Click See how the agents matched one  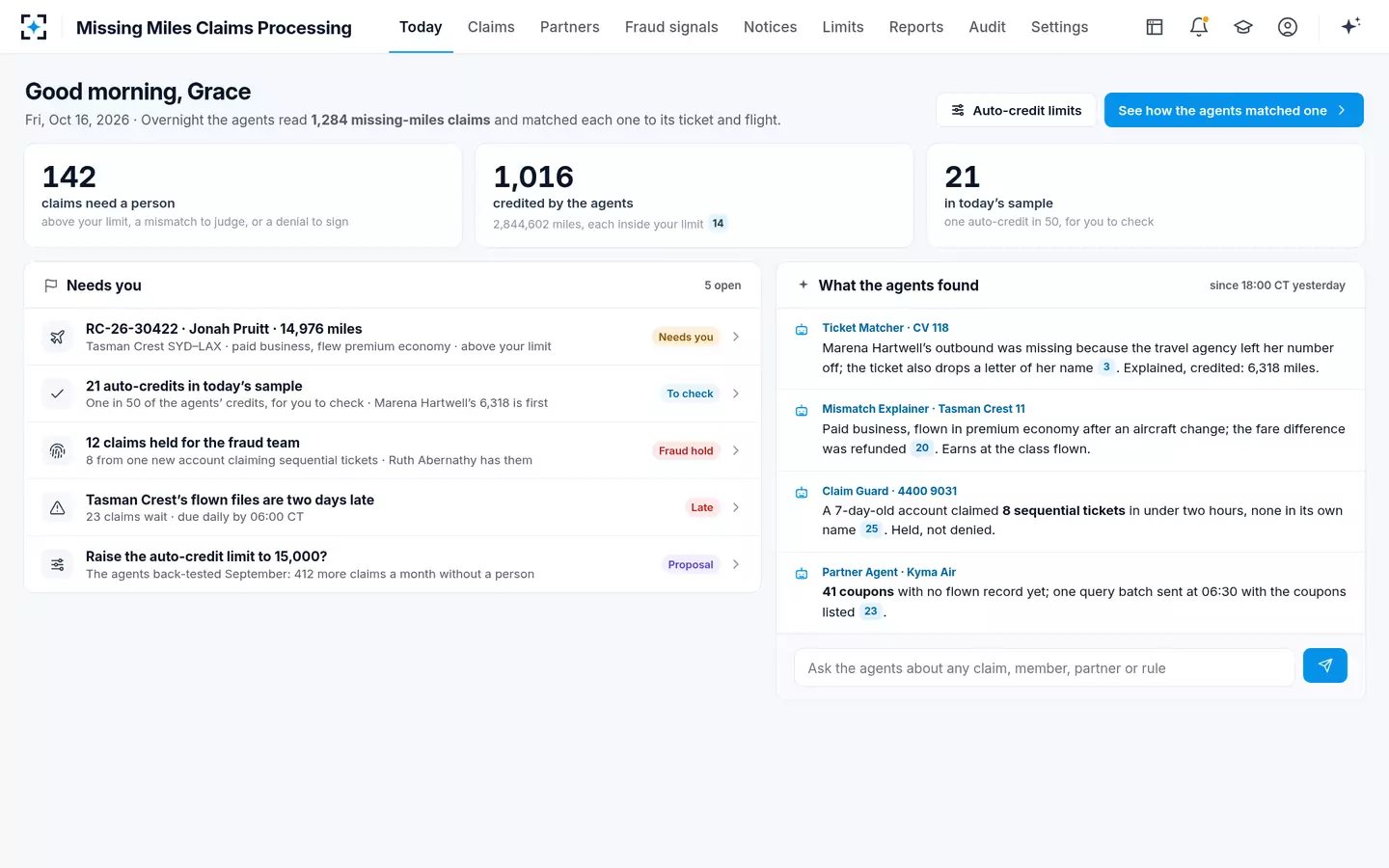1234,110
